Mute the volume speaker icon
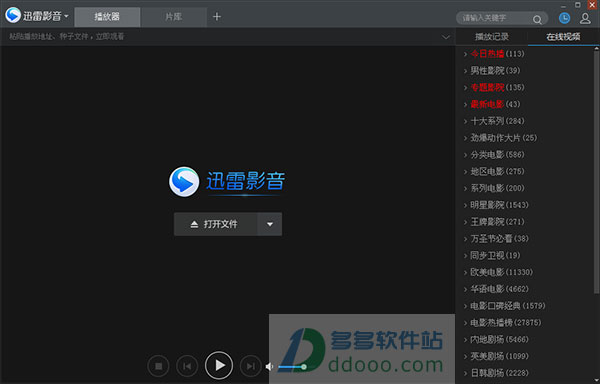The width and height of the screenshot is (600, 384). coord(269,367)
